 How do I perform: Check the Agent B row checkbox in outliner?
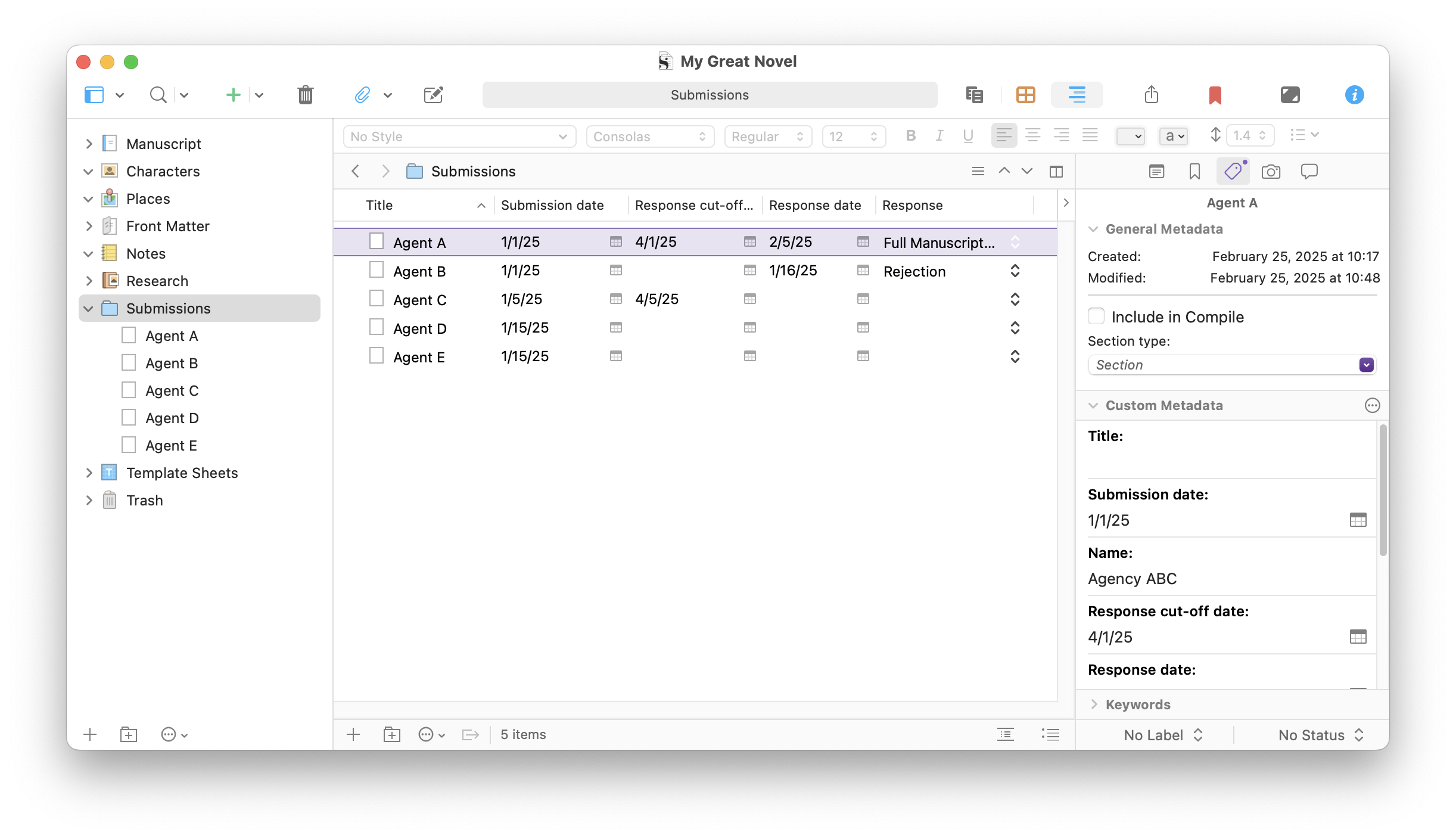(377, 271)
